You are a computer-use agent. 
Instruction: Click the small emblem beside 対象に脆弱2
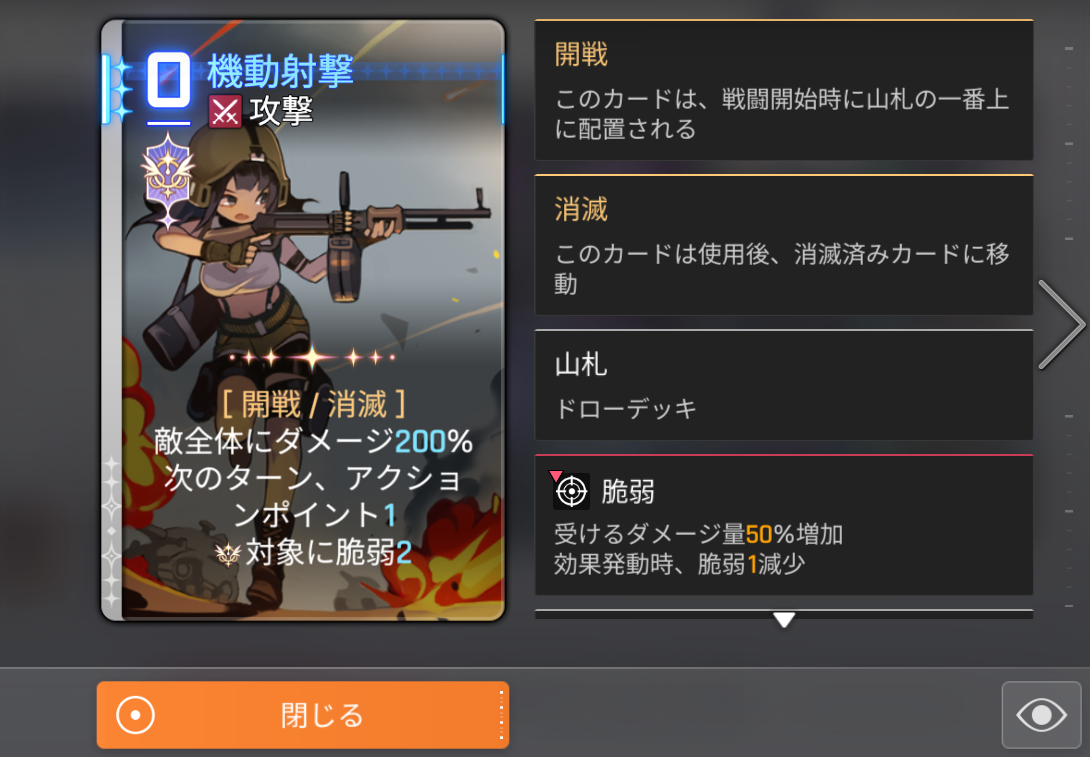228,554
